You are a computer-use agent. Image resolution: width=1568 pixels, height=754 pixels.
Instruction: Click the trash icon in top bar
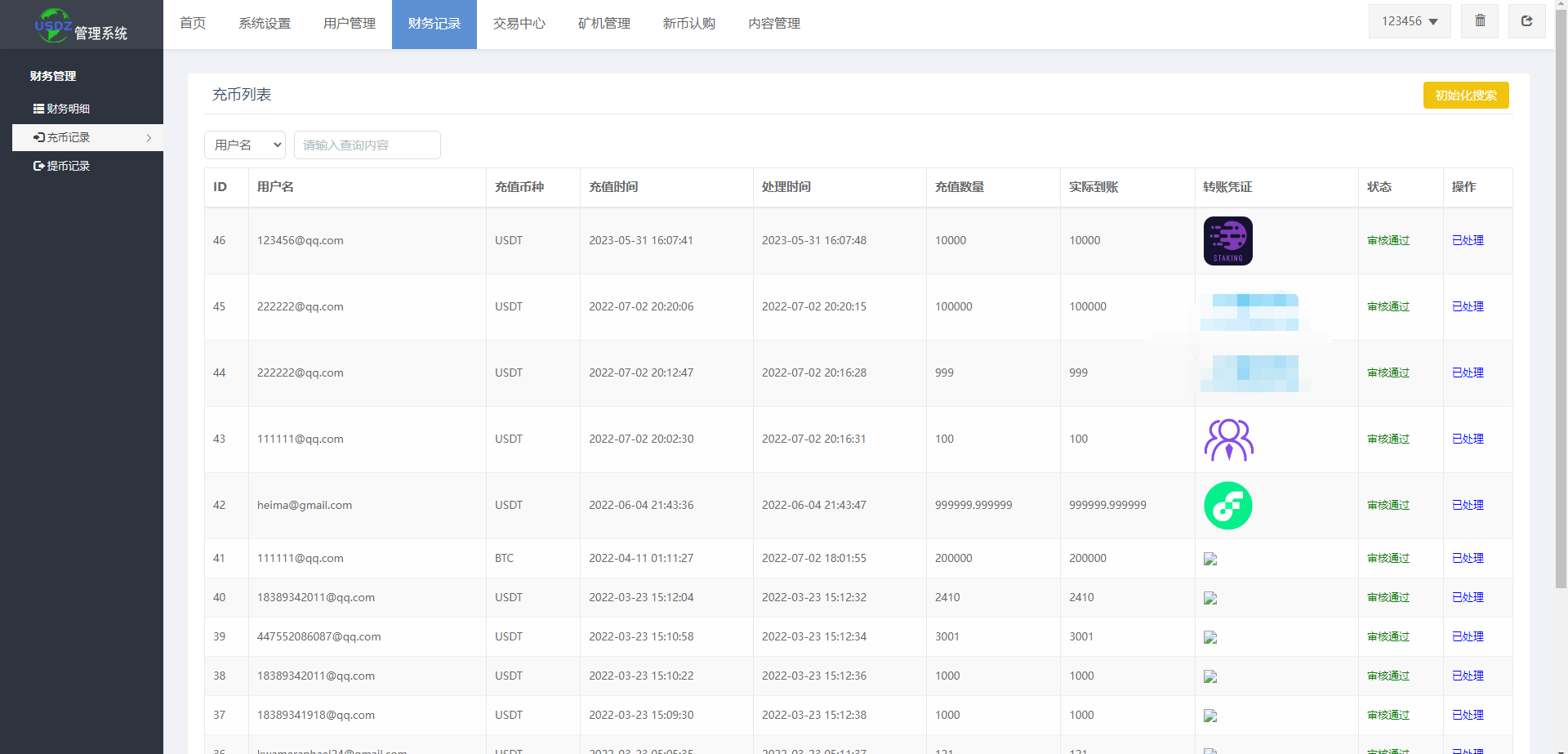tap(1480, 21)
